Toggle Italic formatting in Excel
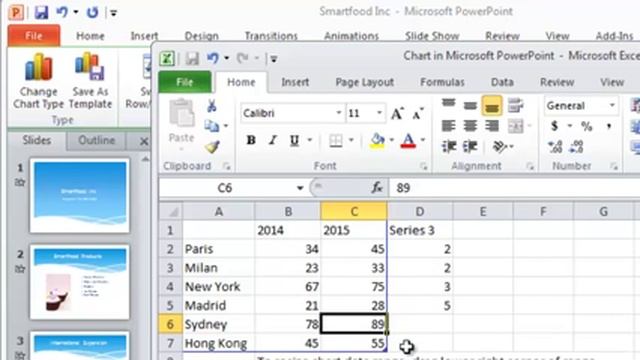The width and height of the screenshot is (640, 360). pyautogui.click(x=273, y=140)
